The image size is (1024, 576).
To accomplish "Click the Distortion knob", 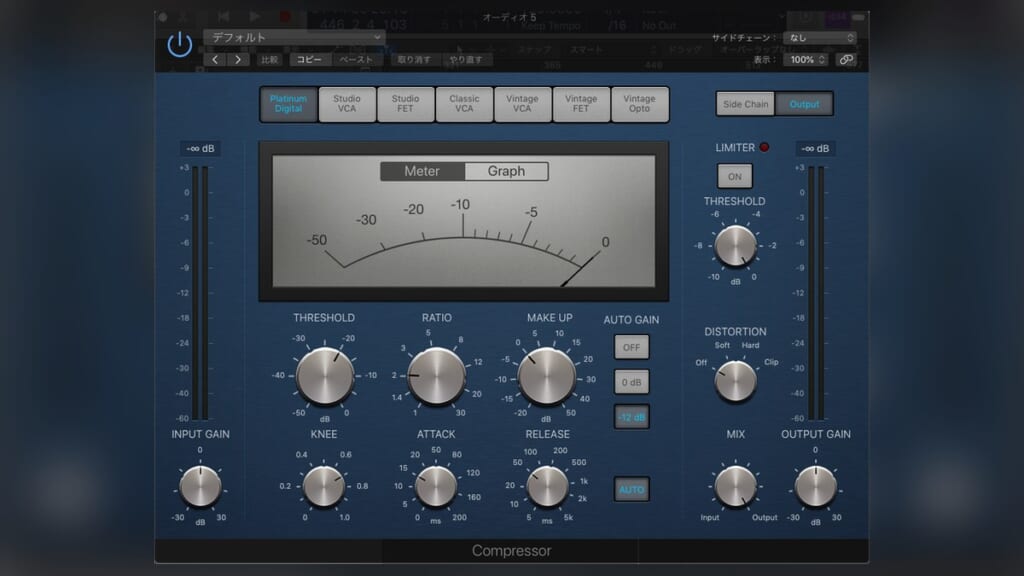I will coord(735,381).
